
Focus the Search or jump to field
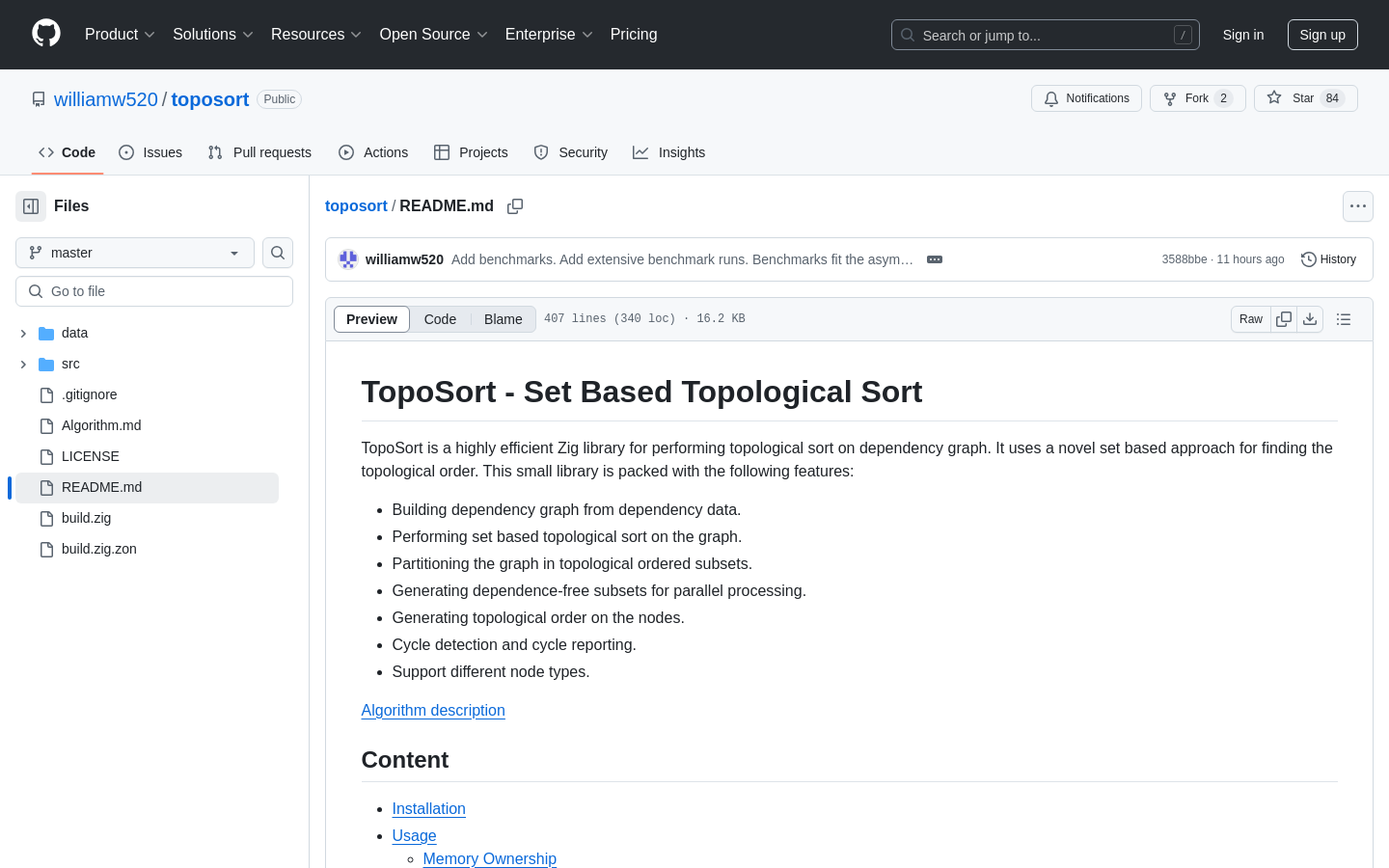(x=1046, y=35)
